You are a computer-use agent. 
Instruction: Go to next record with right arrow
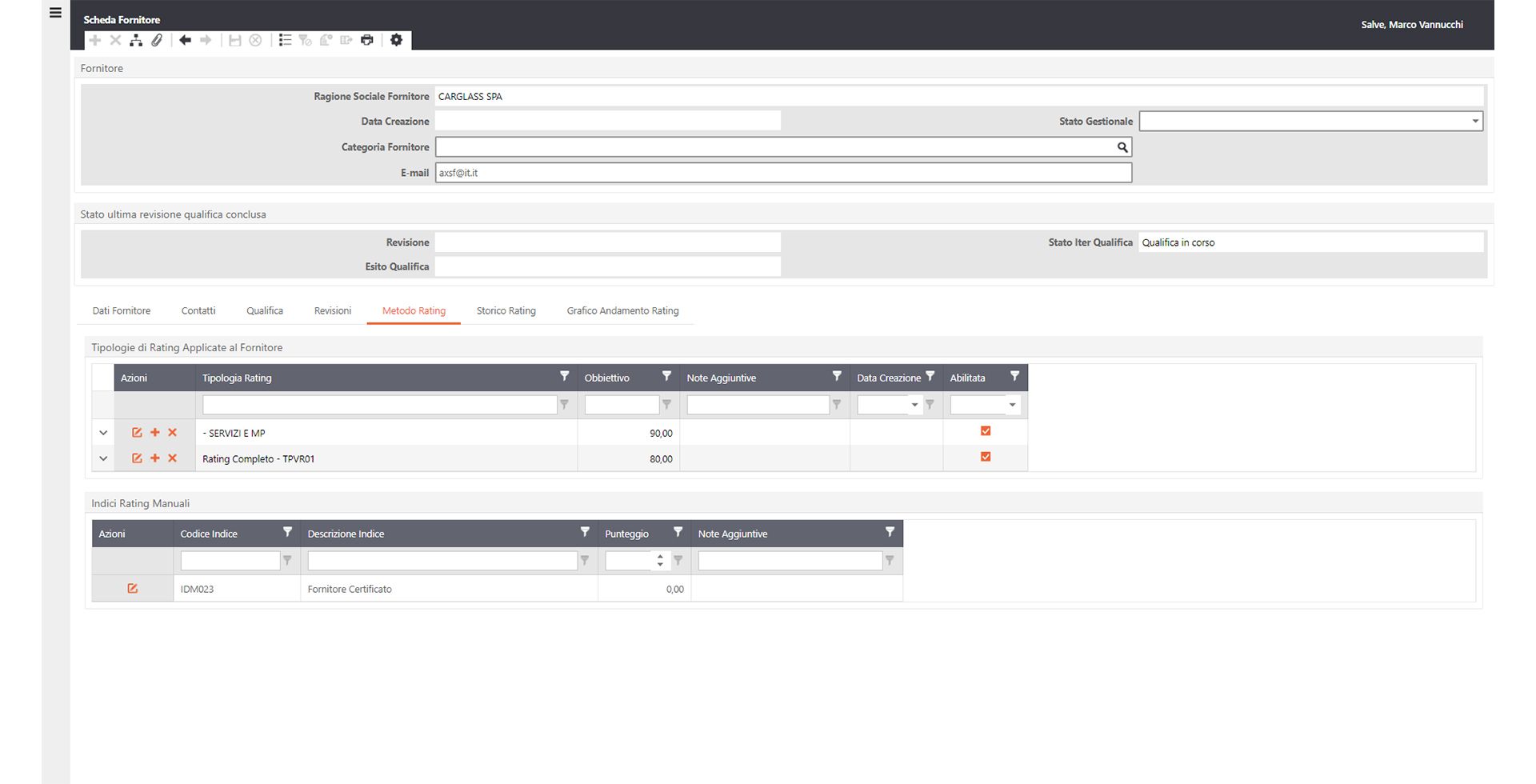pos(206,40)
